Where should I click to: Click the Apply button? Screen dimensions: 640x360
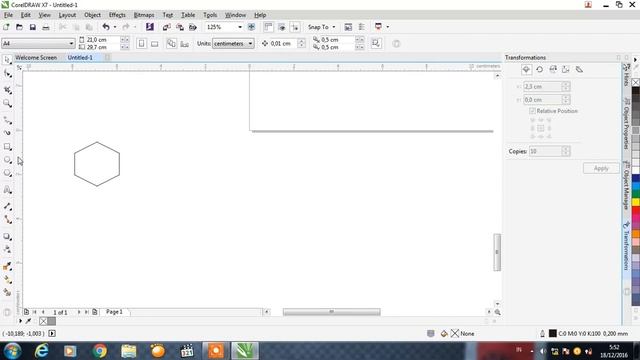tap(601, 168)
